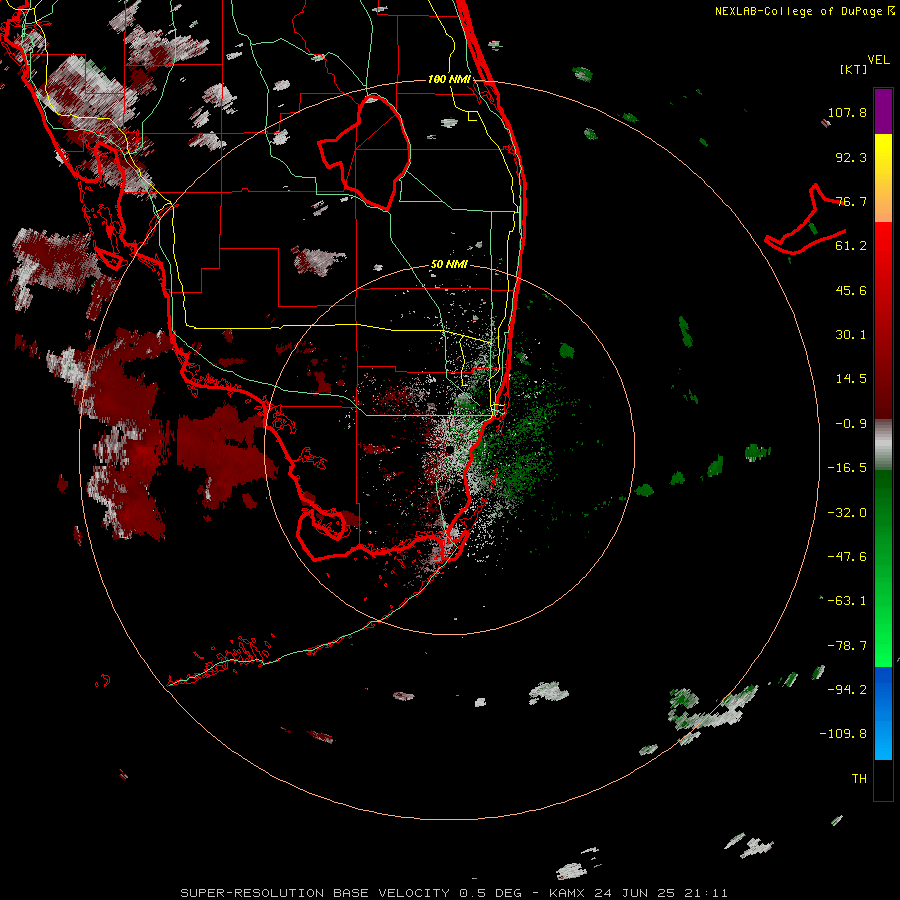Click the -109.8 value on velocity scale
This screenshot has height=900, width=900.
843,734
